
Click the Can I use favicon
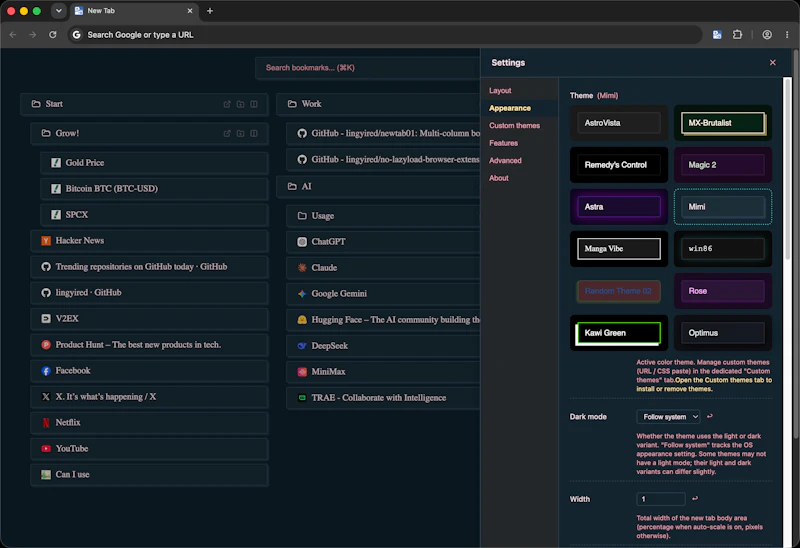pyautogui.click(x=46, y=475)
